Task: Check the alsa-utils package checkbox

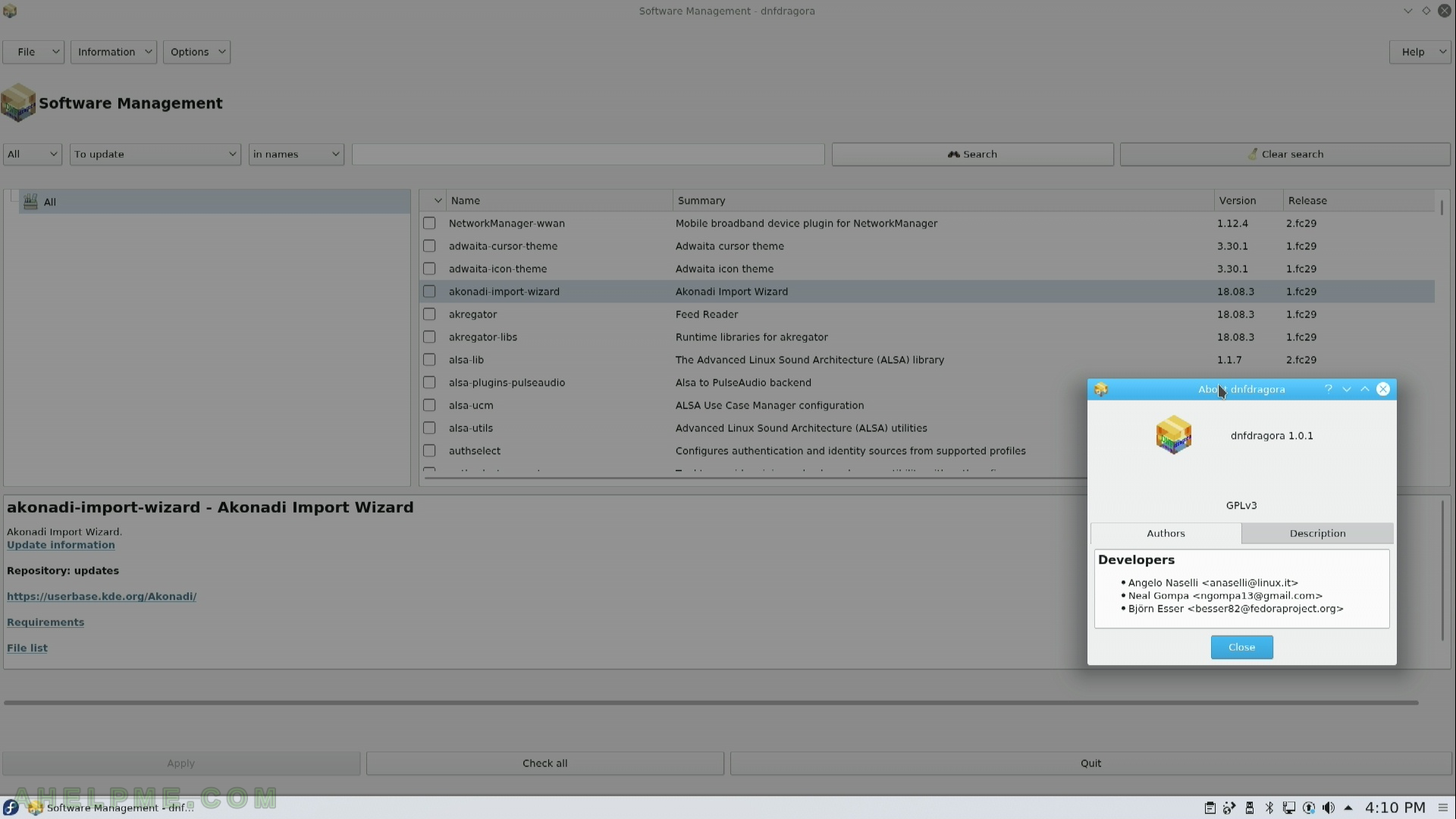Action: tap(429, 428)
